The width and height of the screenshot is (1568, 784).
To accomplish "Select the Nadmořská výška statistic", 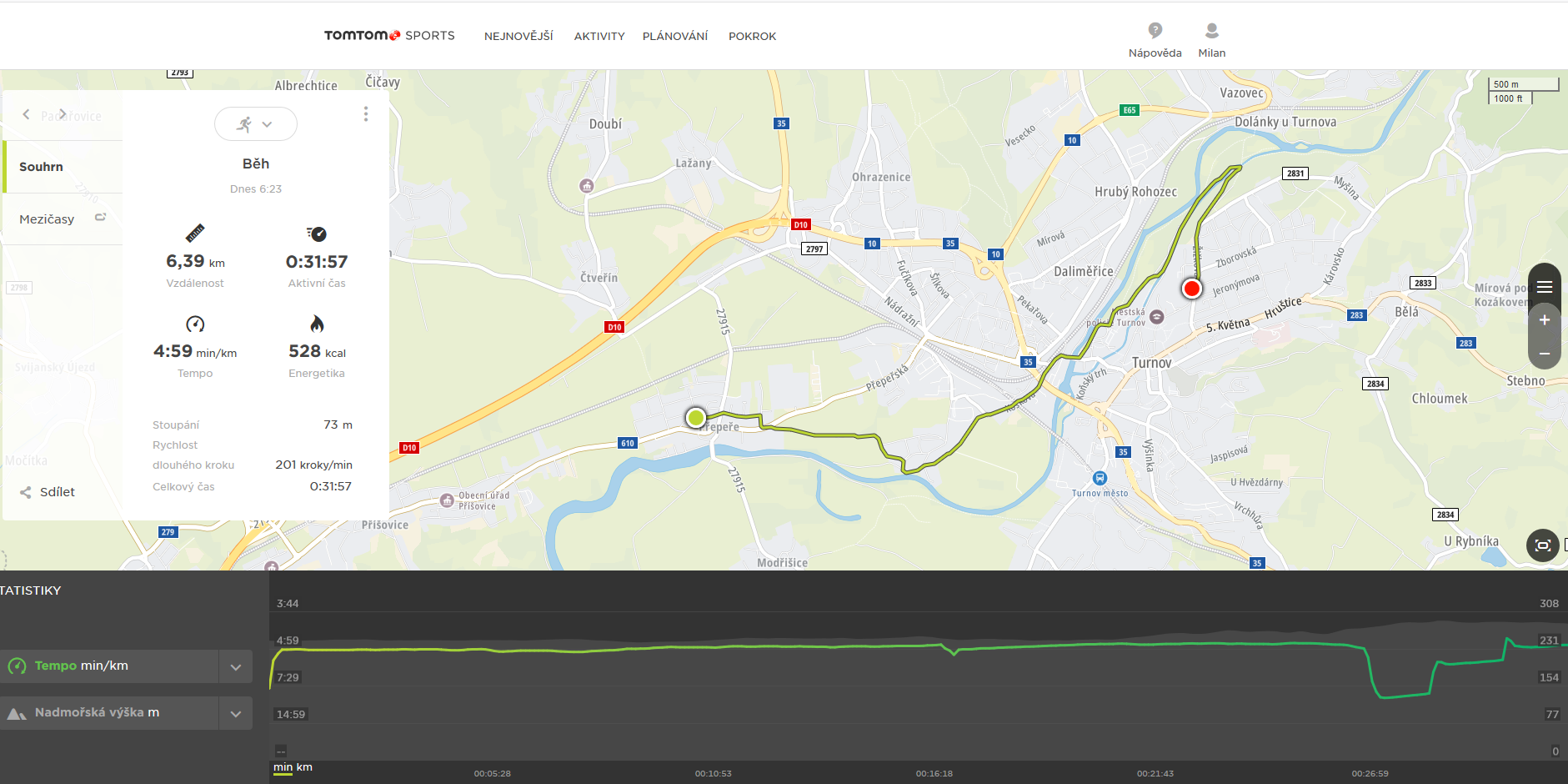I will click(109, 713).
